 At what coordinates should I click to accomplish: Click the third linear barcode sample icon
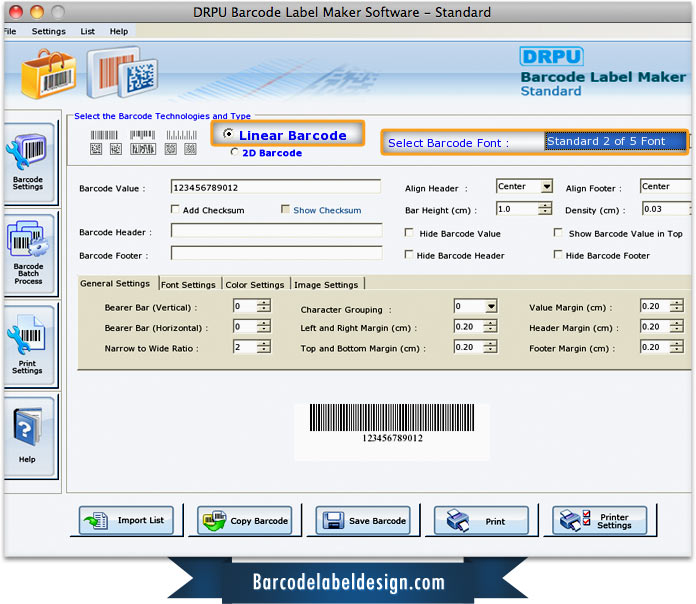point(182,135)
